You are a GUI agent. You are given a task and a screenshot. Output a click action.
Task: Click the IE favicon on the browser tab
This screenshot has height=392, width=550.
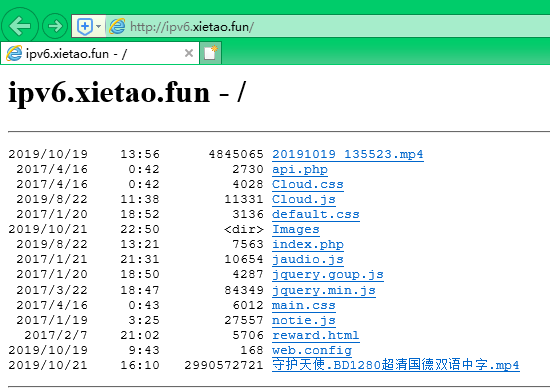14,53
